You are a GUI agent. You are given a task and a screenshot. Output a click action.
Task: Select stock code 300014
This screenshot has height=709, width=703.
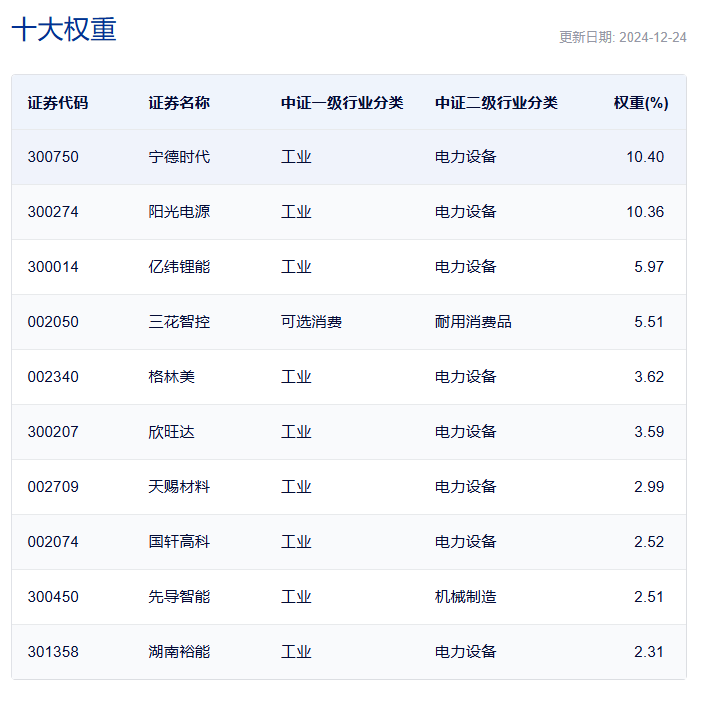(53, 267)
